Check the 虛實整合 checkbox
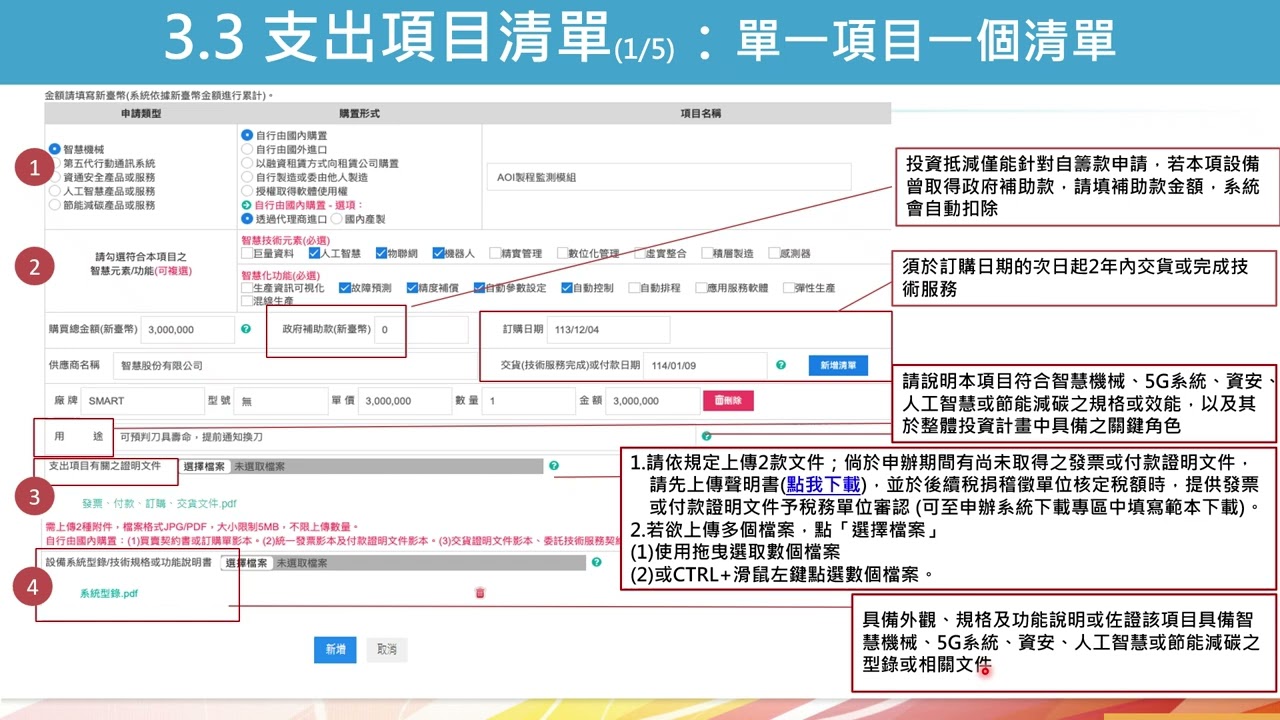1280x720 pixels. [639, 254]
